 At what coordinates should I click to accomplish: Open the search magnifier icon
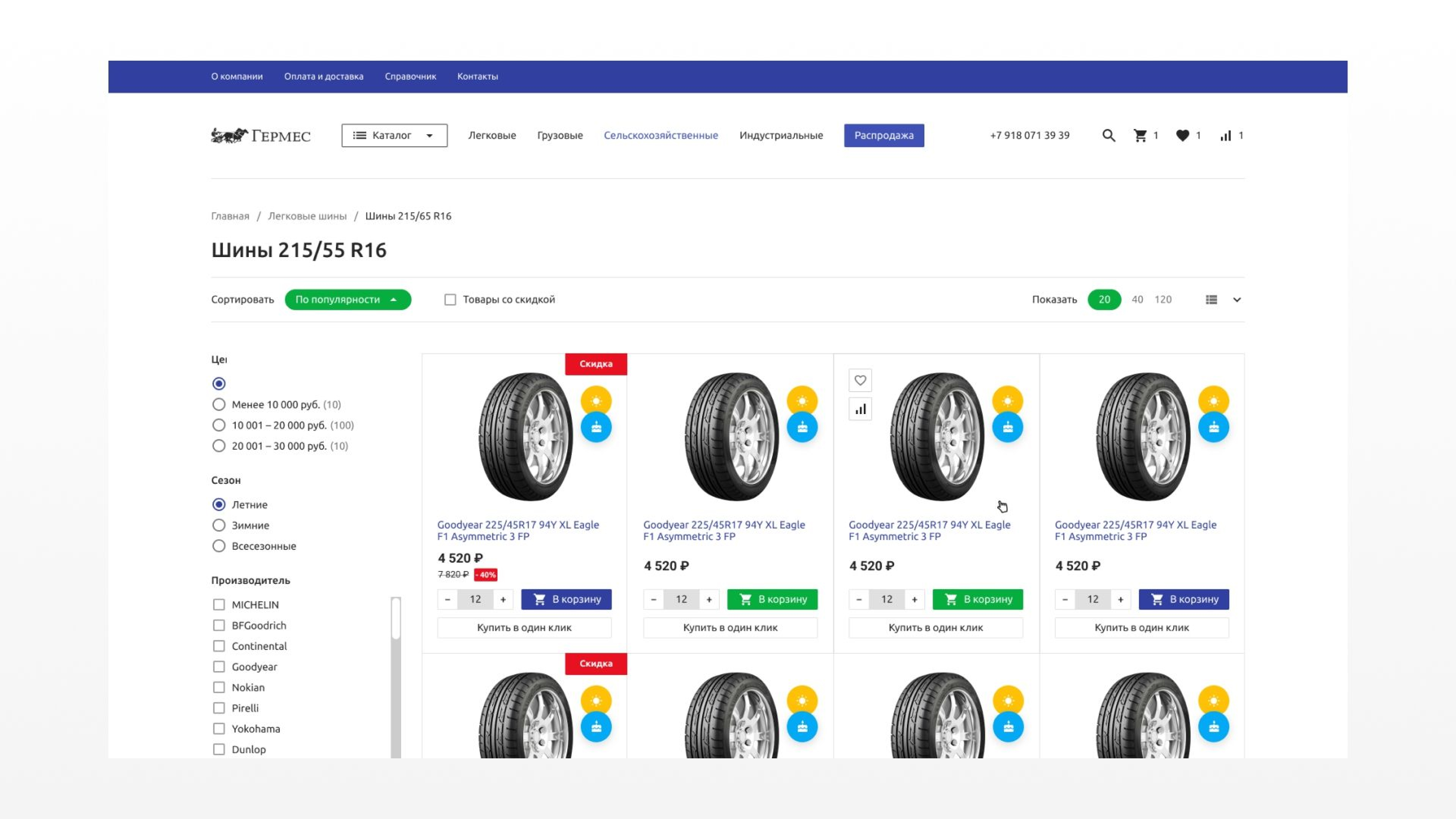[x=1108, y=136]
